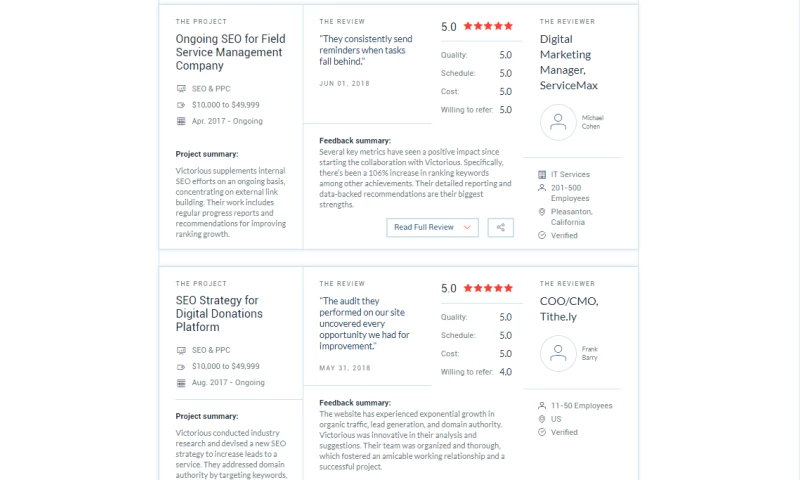Click Digital Marketing Manager, ServiceMax reviewer heading
This screenshot has width=800, height=480.
click(x=569, y=63)
